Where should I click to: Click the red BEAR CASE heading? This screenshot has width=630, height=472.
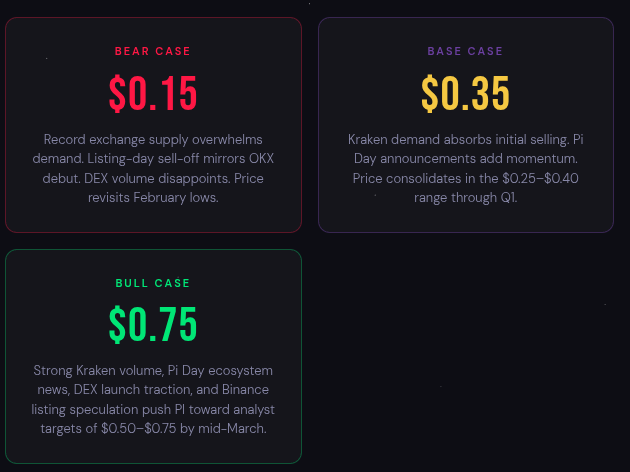(152, 51)
